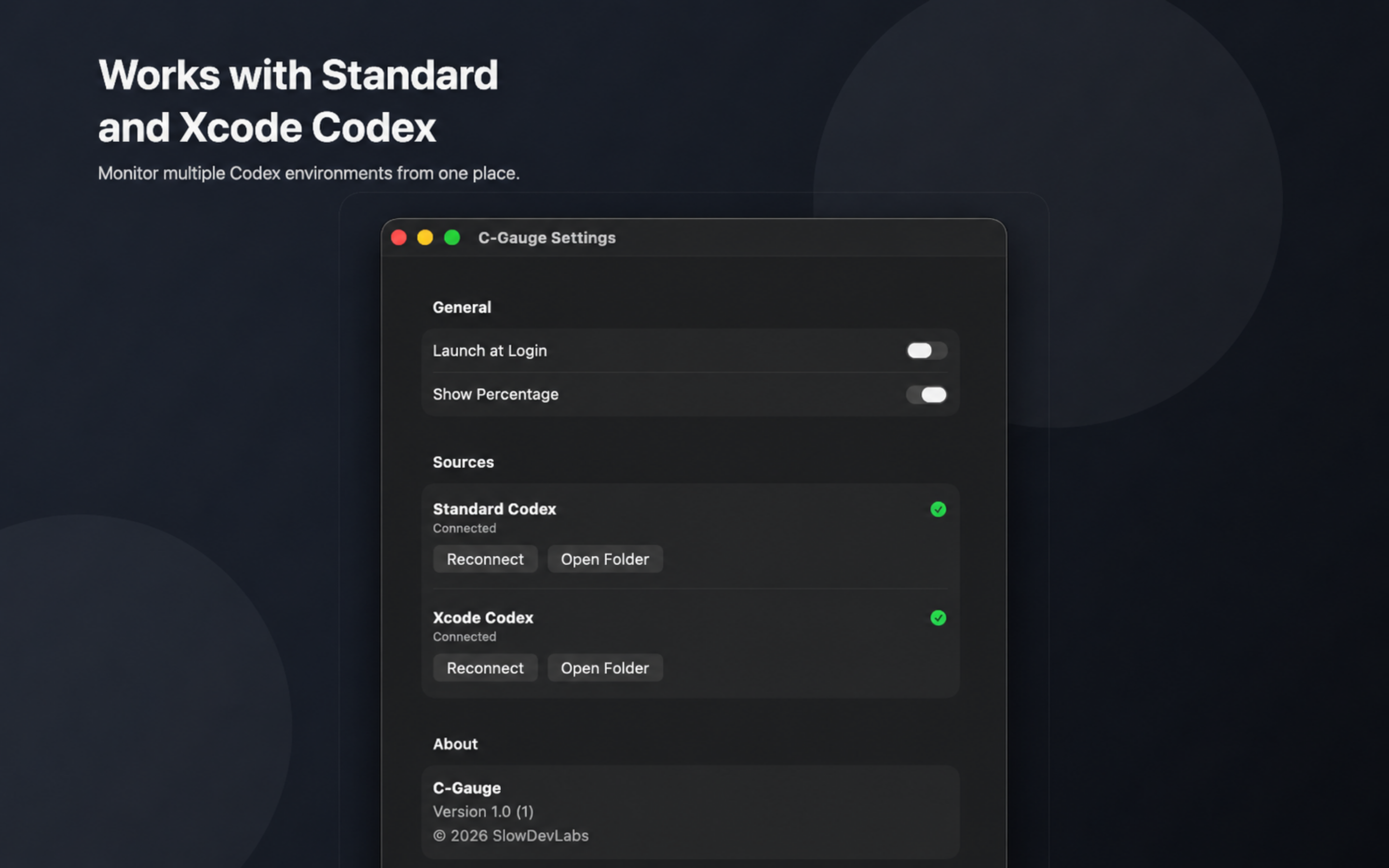Click the C-Gauge Settings window title

[x=547, y=238]
